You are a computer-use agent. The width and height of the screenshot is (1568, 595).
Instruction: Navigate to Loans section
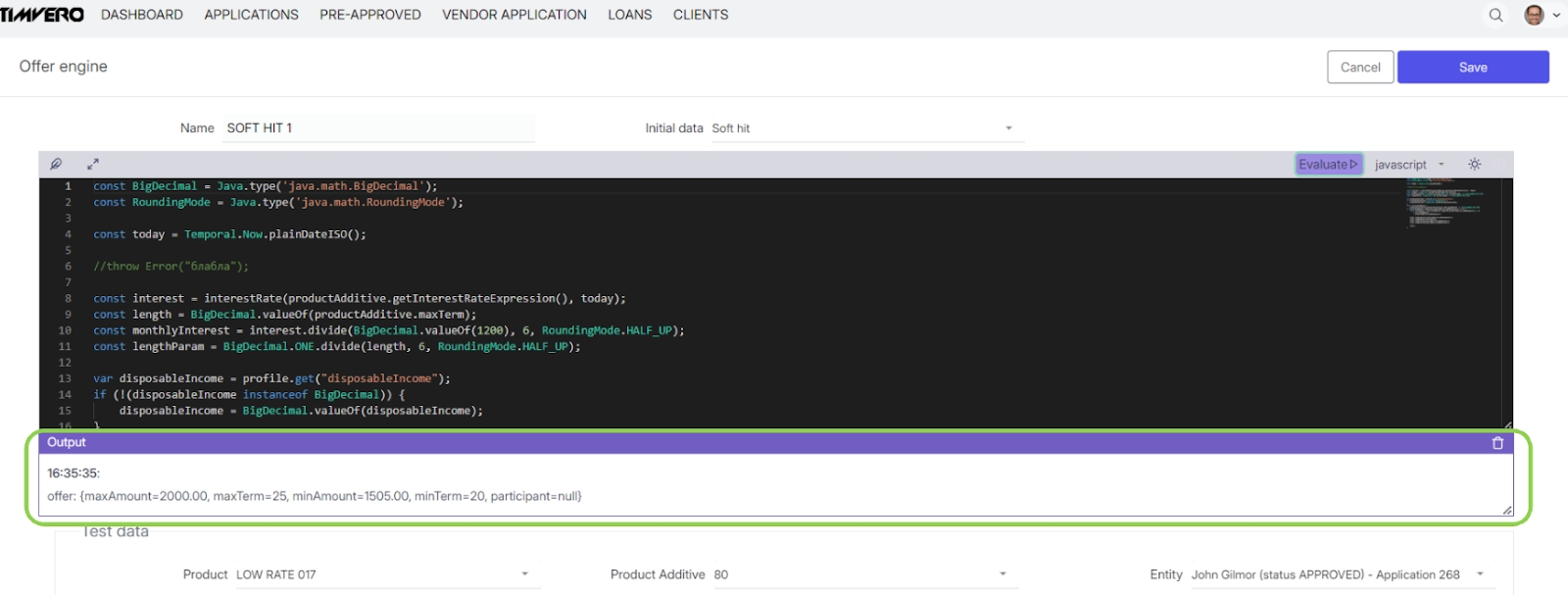tap(629, 15)
